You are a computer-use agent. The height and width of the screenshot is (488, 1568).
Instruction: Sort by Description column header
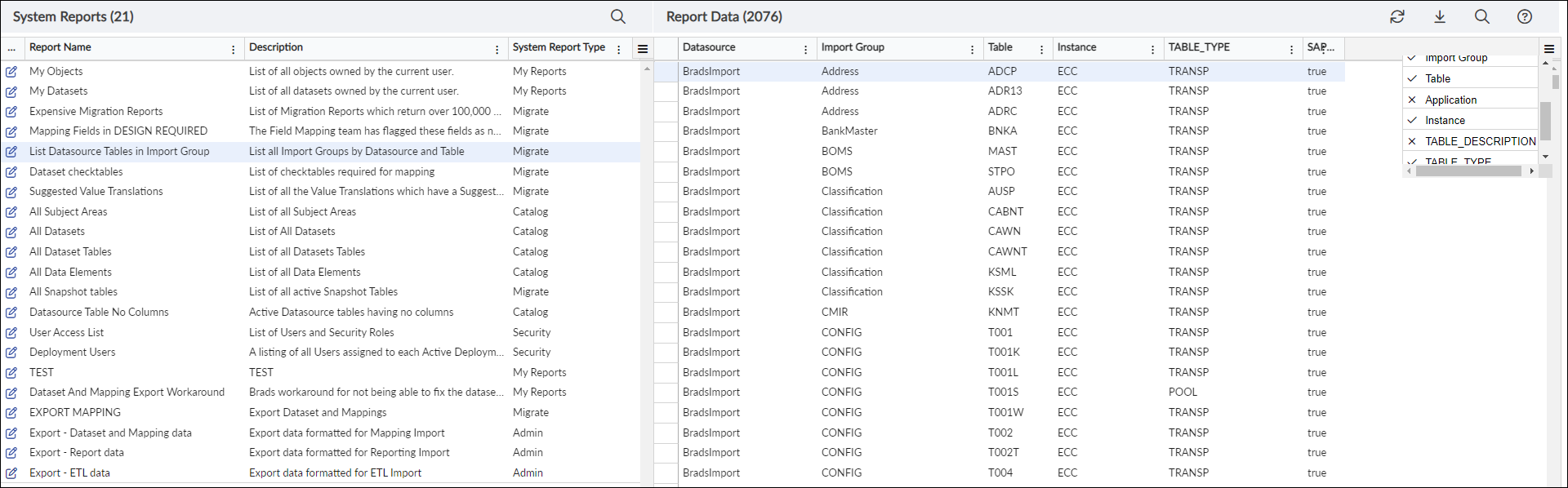276,47
